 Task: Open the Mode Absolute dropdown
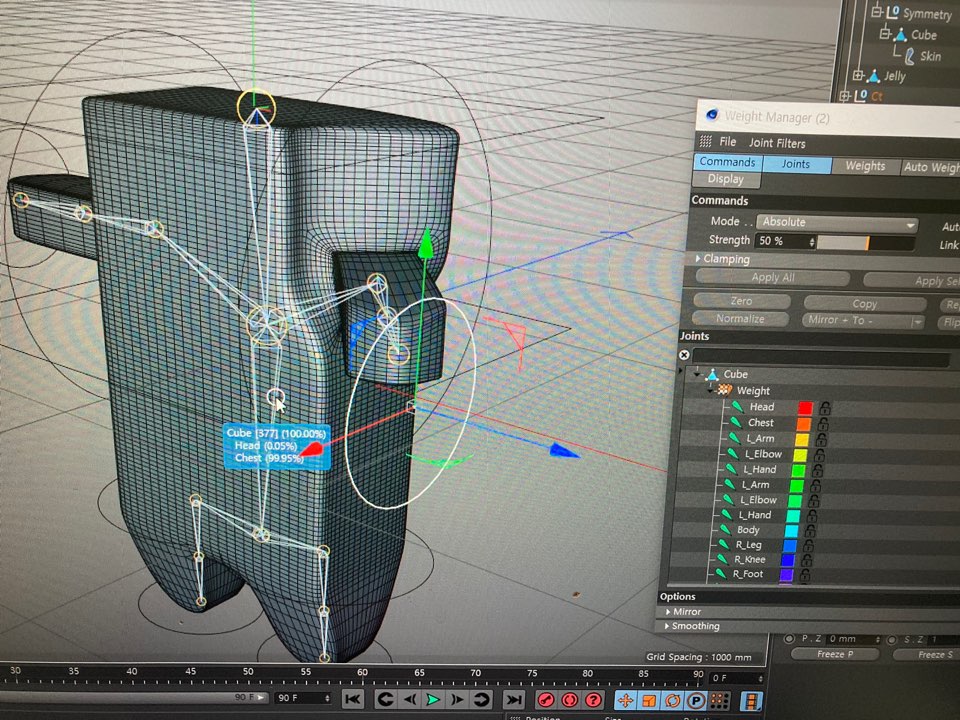pos(837,223)
